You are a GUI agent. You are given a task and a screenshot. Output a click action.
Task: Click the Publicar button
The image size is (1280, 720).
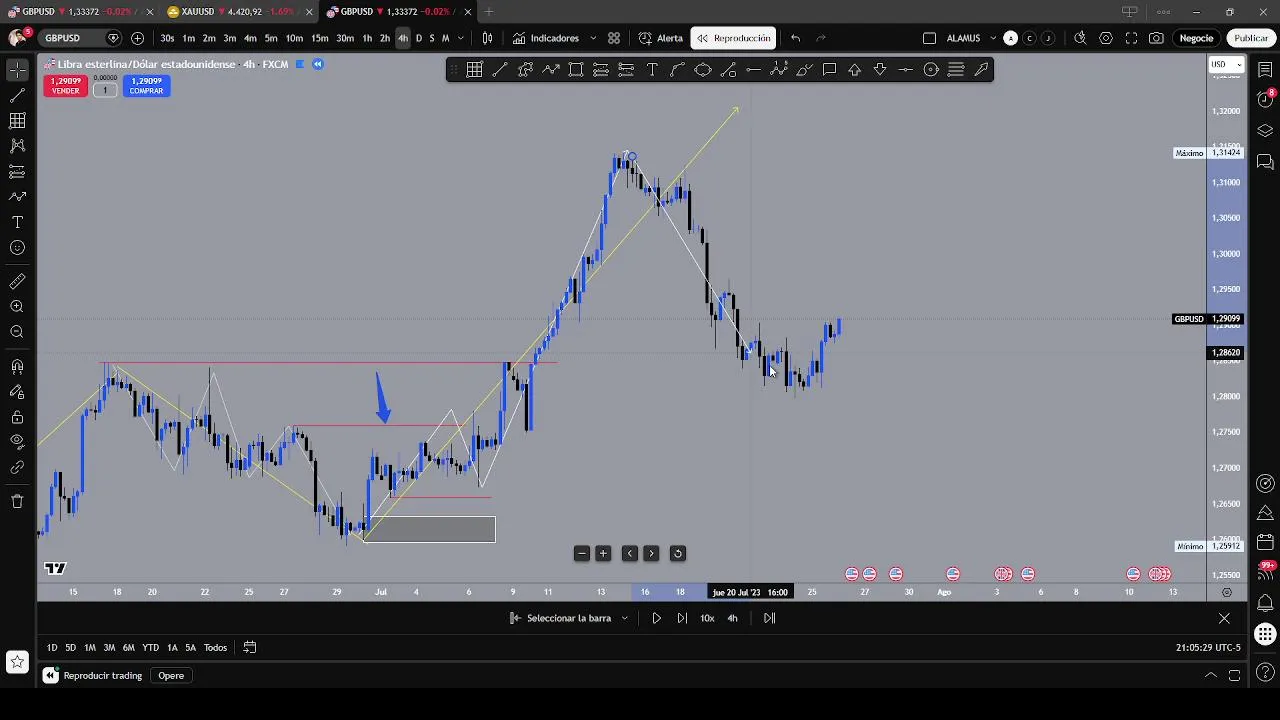(x=1250, y=38)
